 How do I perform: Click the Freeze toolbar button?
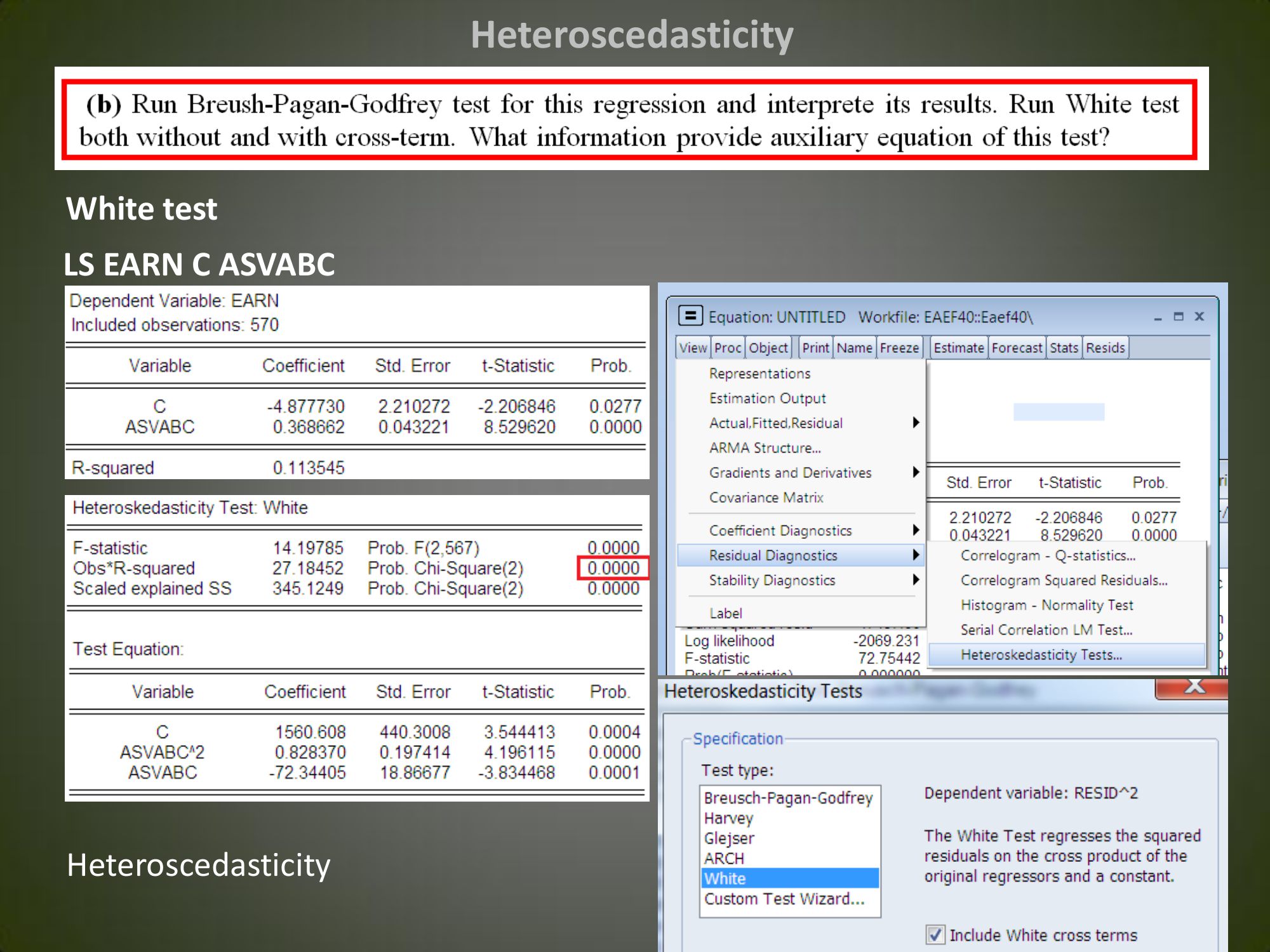(x=899, y=348)
